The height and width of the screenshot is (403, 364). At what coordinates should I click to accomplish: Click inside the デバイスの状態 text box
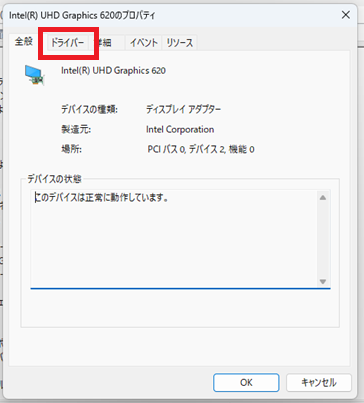[180, 239]
